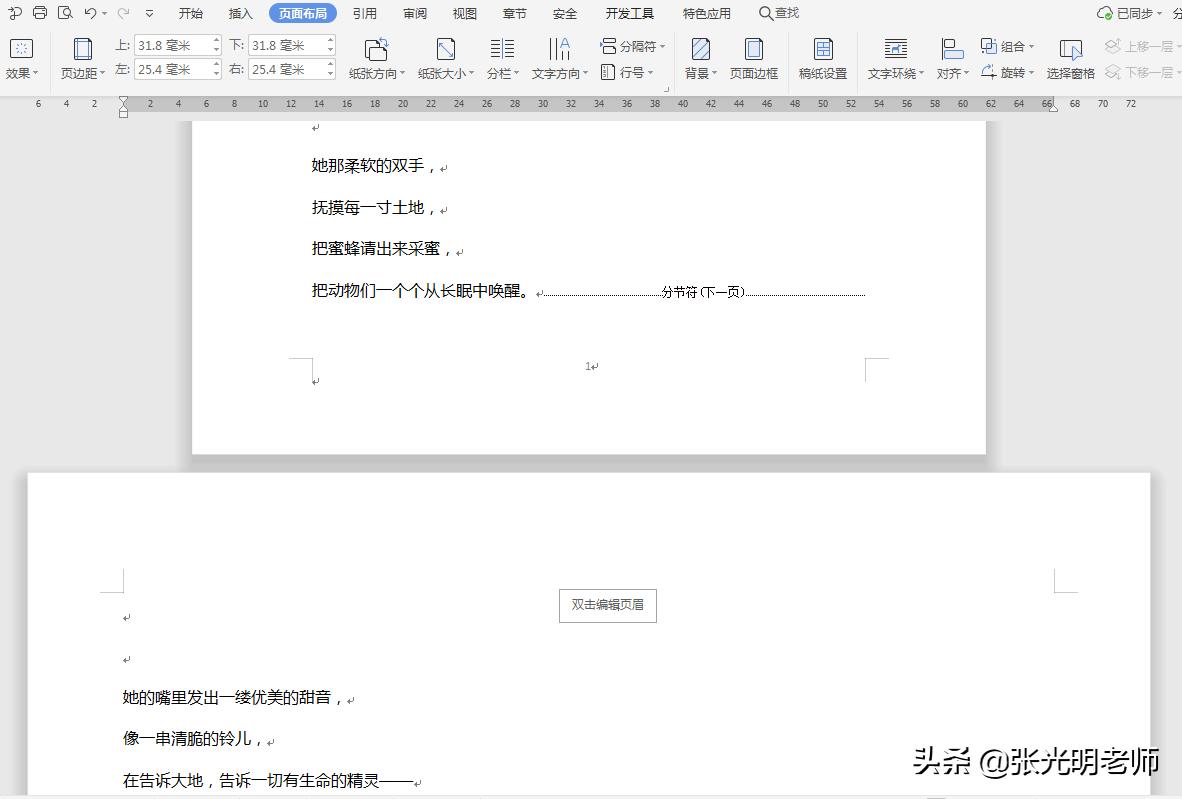Expand the 行号 (Line Numbers) dropdown
This screenshot has height=799, width=1182.
click(625, 71)
